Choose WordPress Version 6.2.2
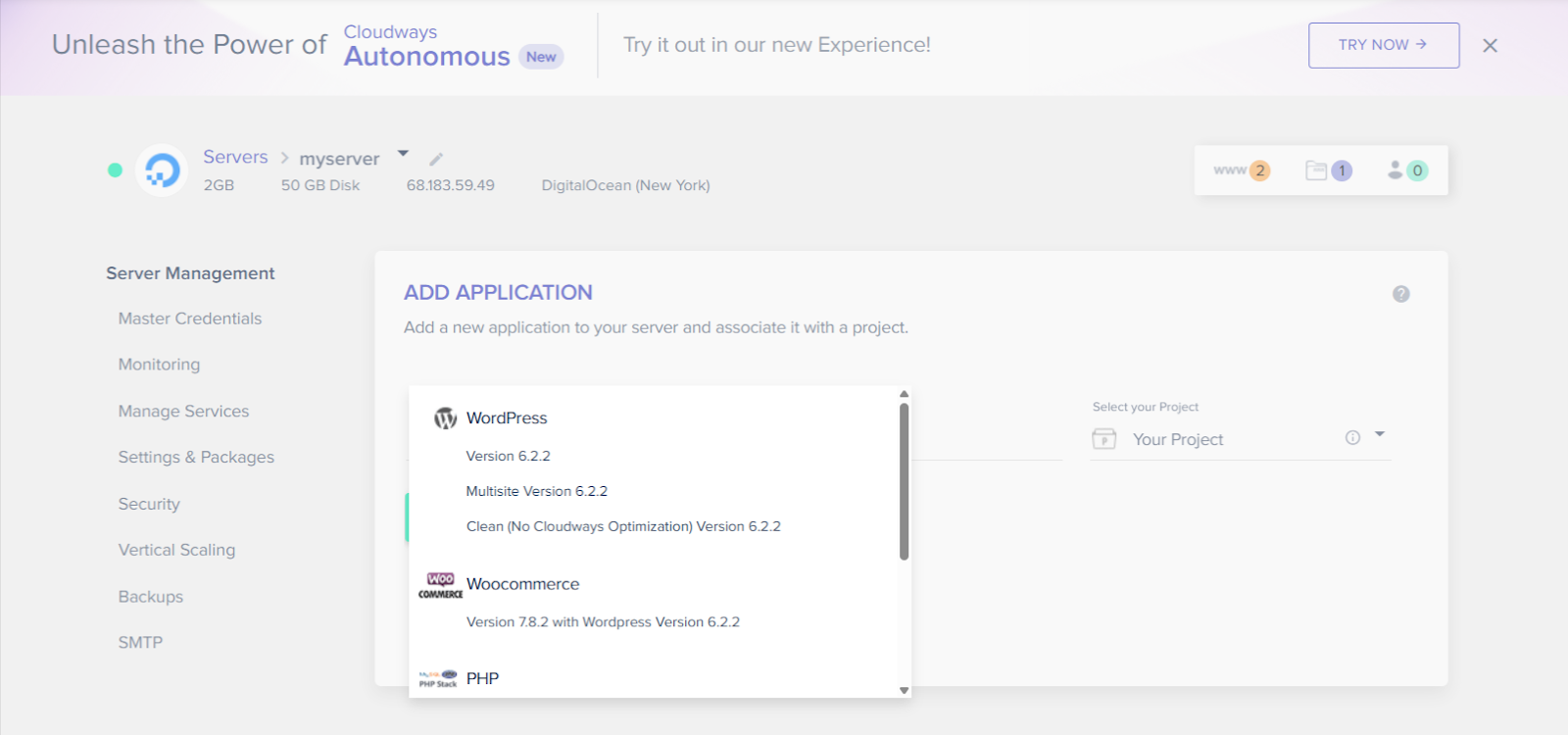The width and height of the screenshot is (1568, 735). point(508,456)
